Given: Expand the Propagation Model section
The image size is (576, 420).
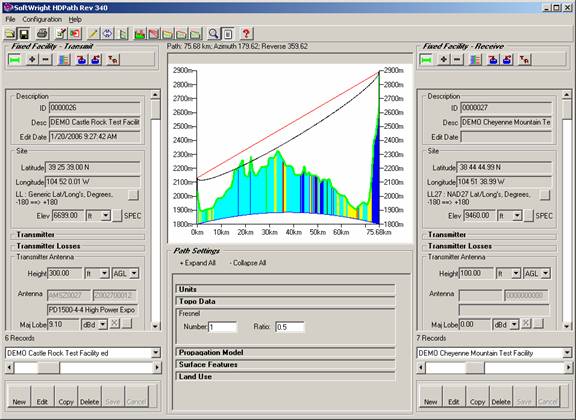Looking at the screenshot, I should [x=285, y=352].
